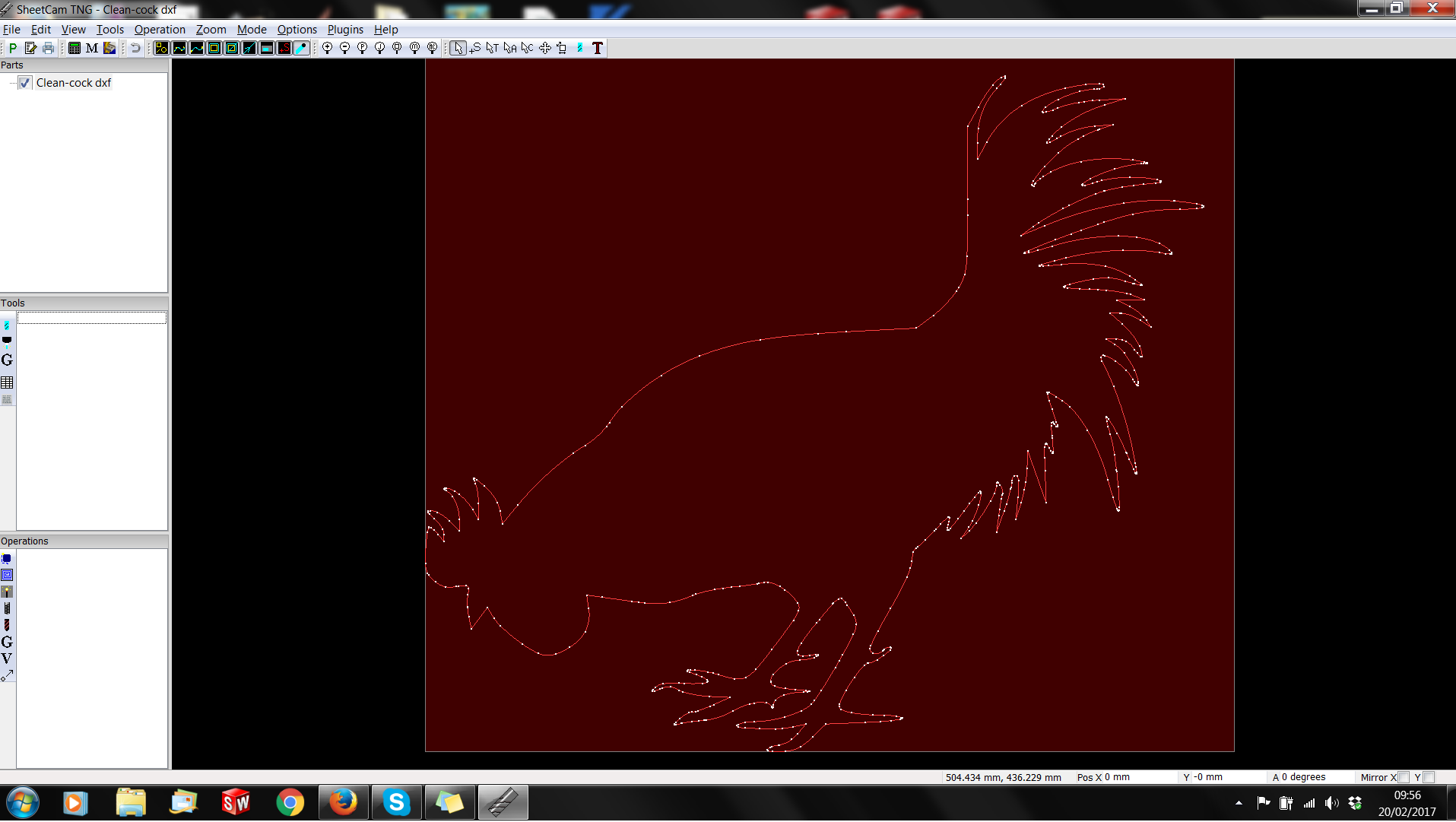
Task: Open the Plugins menu
Action: point(345,30)
